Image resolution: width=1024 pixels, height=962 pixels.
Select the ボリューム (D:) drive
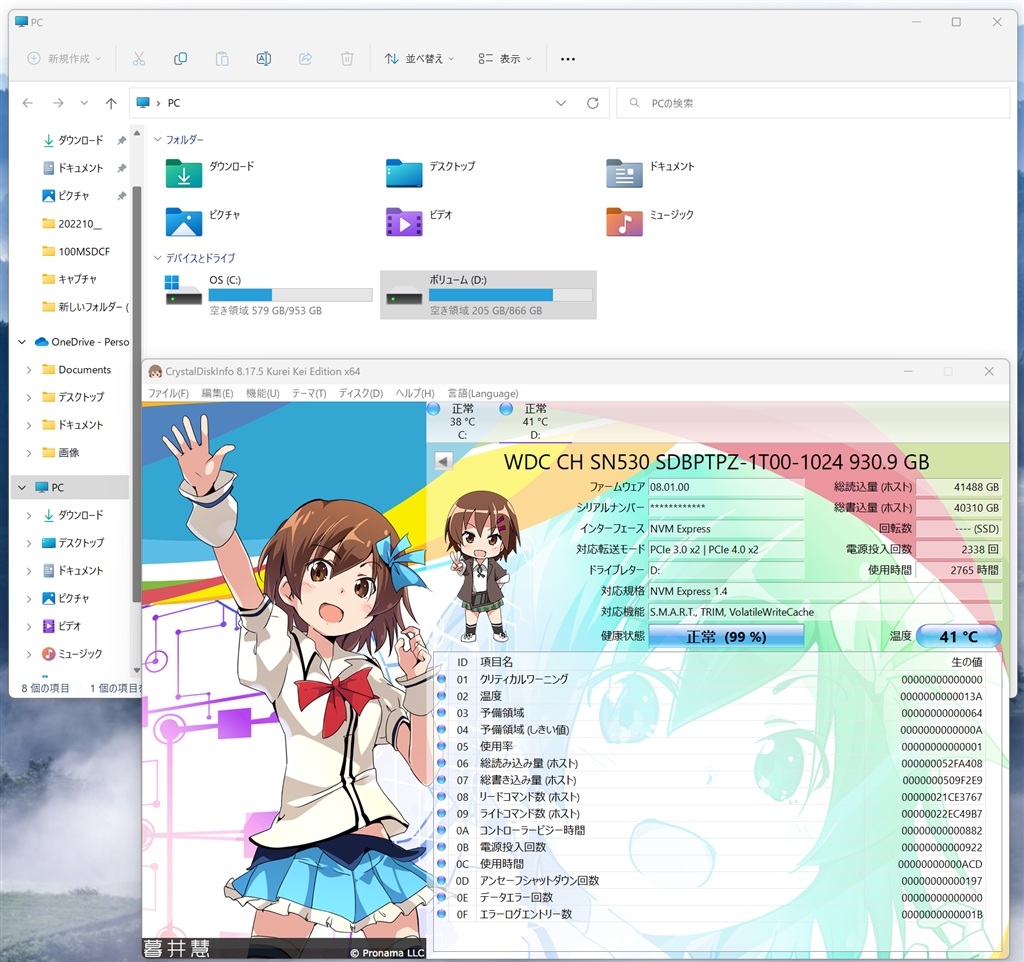click(x=488, y=295)
